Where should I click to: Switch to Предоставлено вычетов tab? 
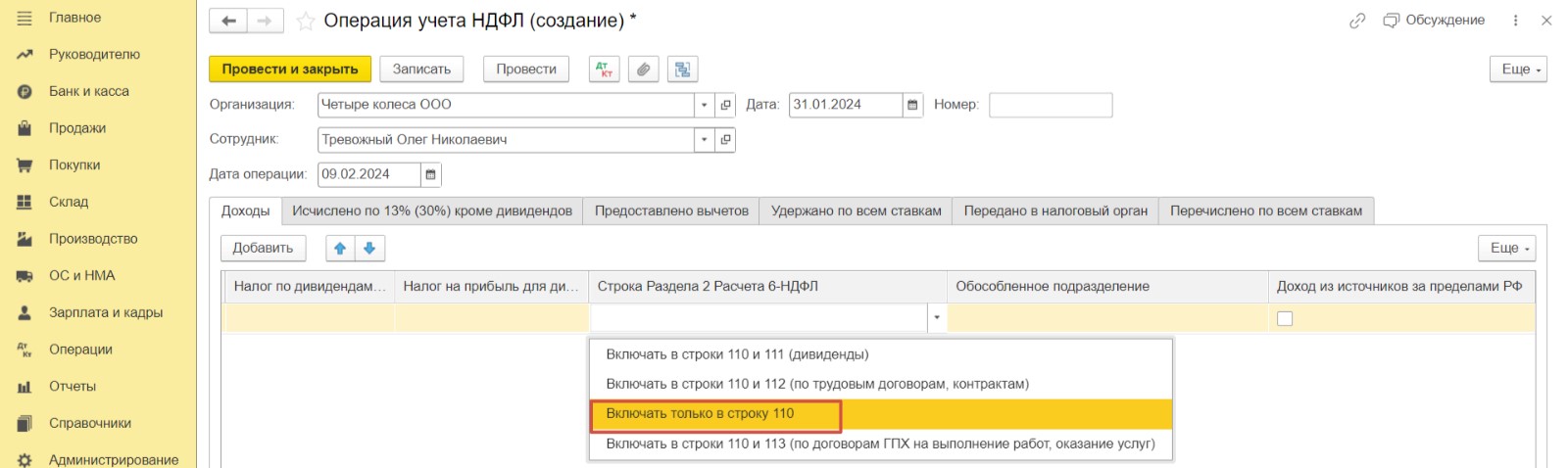[671, 211]
